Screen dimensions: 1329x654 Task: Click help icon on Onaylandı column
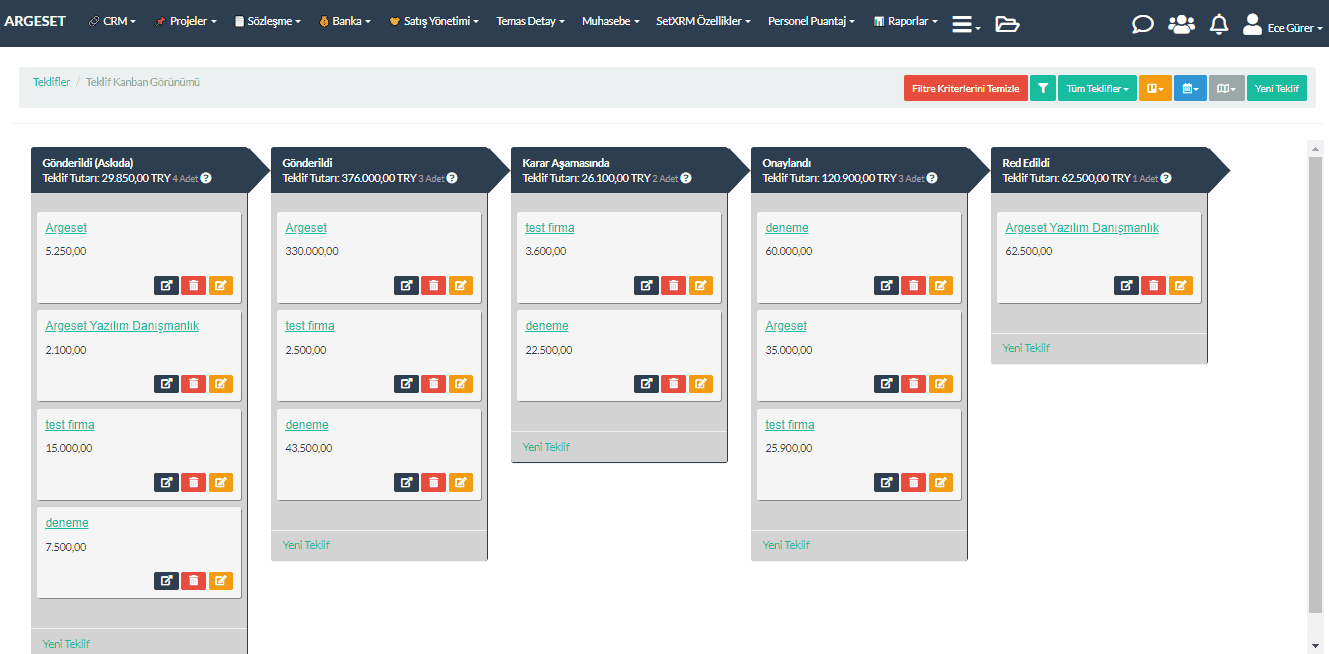pos(932,178)
